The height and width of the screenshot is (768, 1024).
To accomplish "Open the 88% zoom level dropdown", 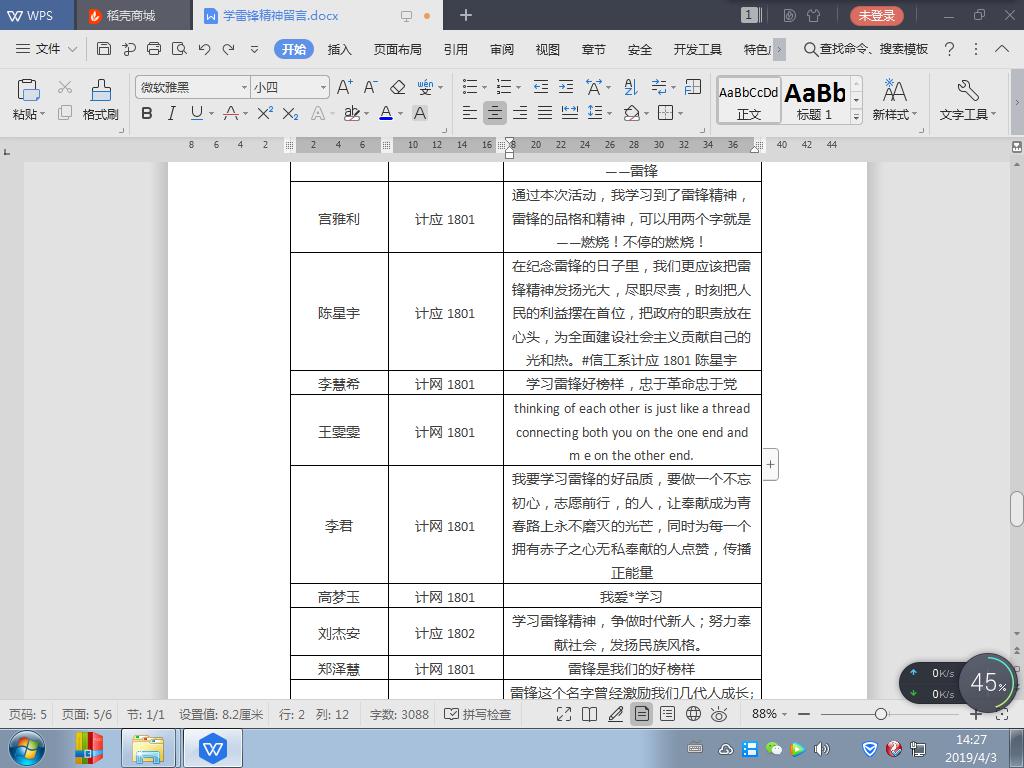I will 770,714.
